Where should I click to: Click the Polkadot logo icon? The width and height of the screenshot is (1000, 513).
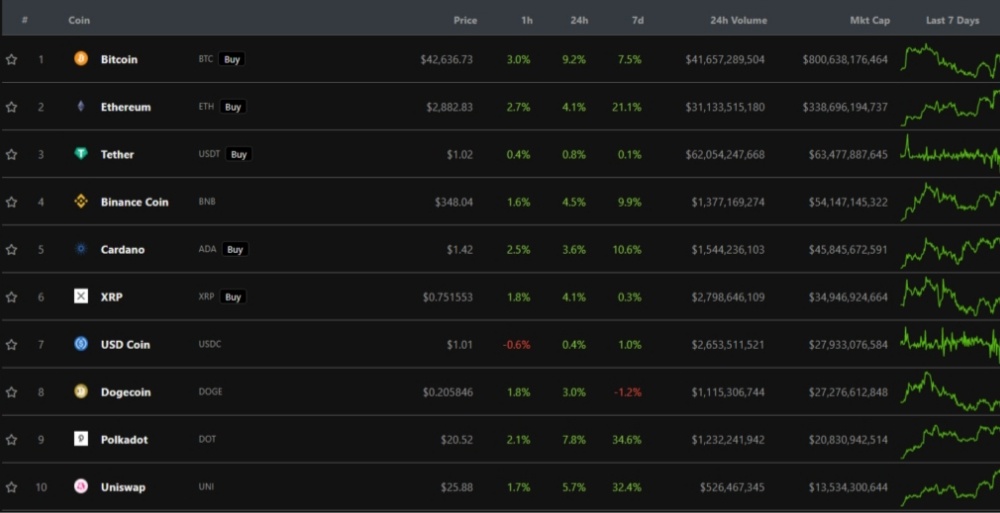(x=81, y=438)
